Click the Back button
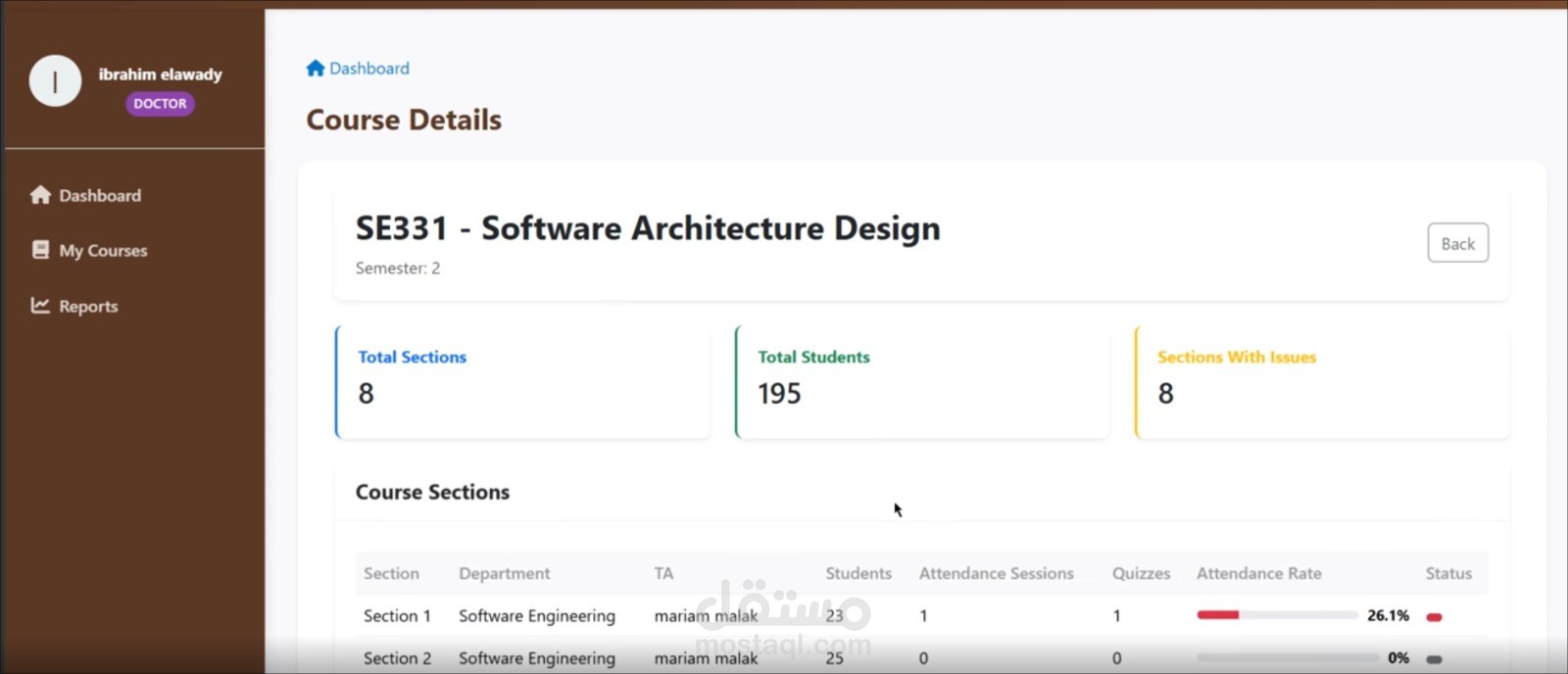This screenshot has width=1568, height=674. (x=1458, y=243)
